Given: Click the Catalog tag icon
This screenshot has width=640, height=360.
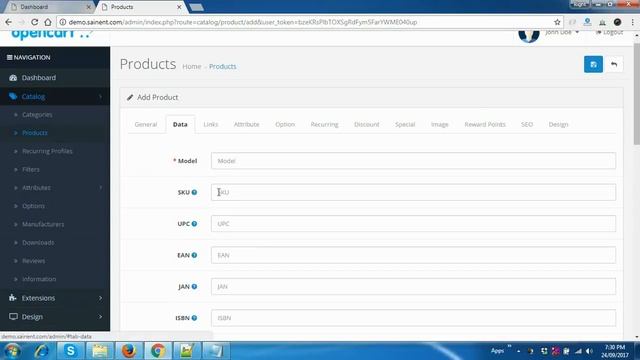Looking at the screenshot, I should pyautogui.click(x=13, y=96).
